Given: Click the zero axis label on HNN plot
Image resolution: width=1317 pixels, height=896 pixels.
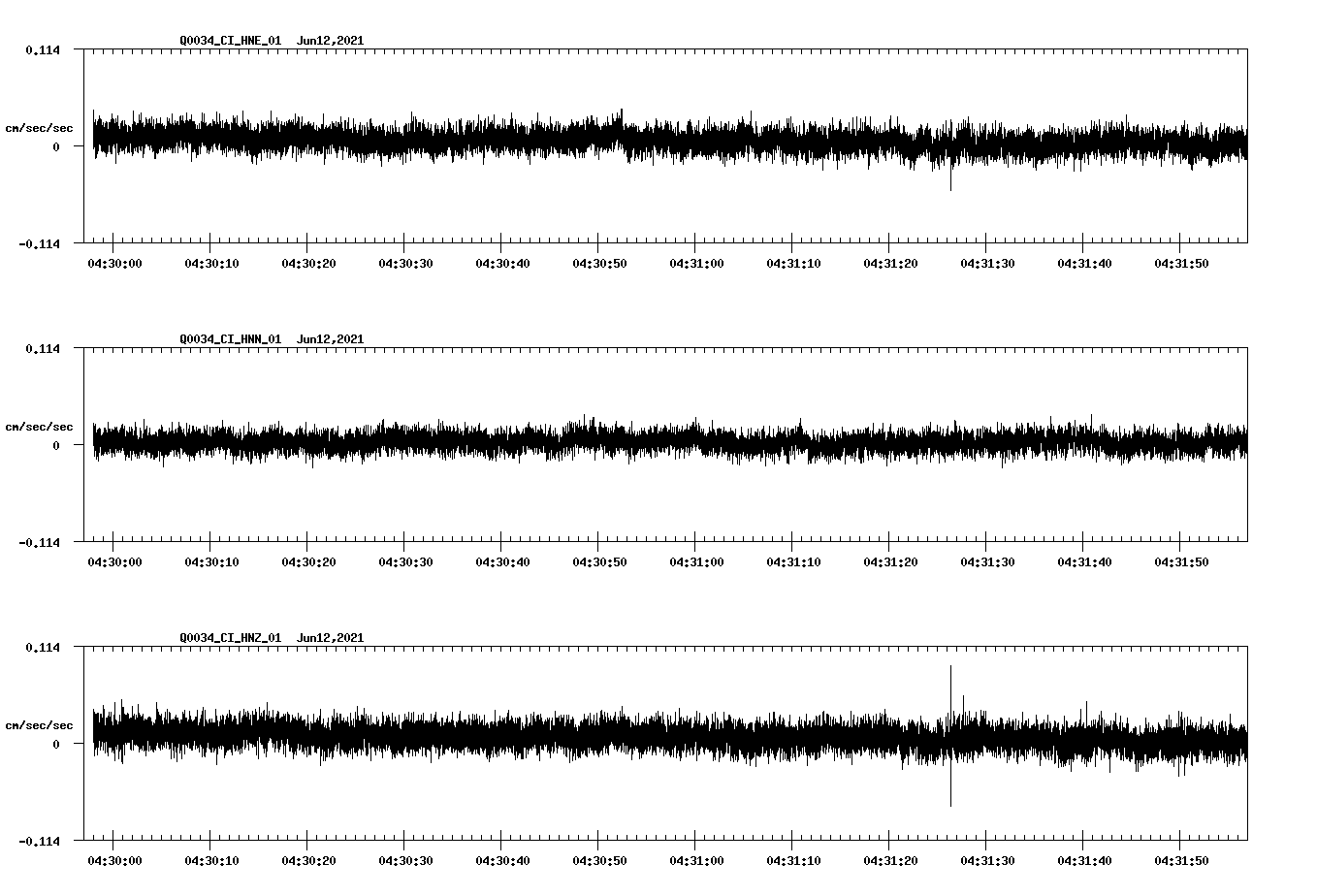Looking at the screenshot, I should pyautogui.click(x=56, y=445).
